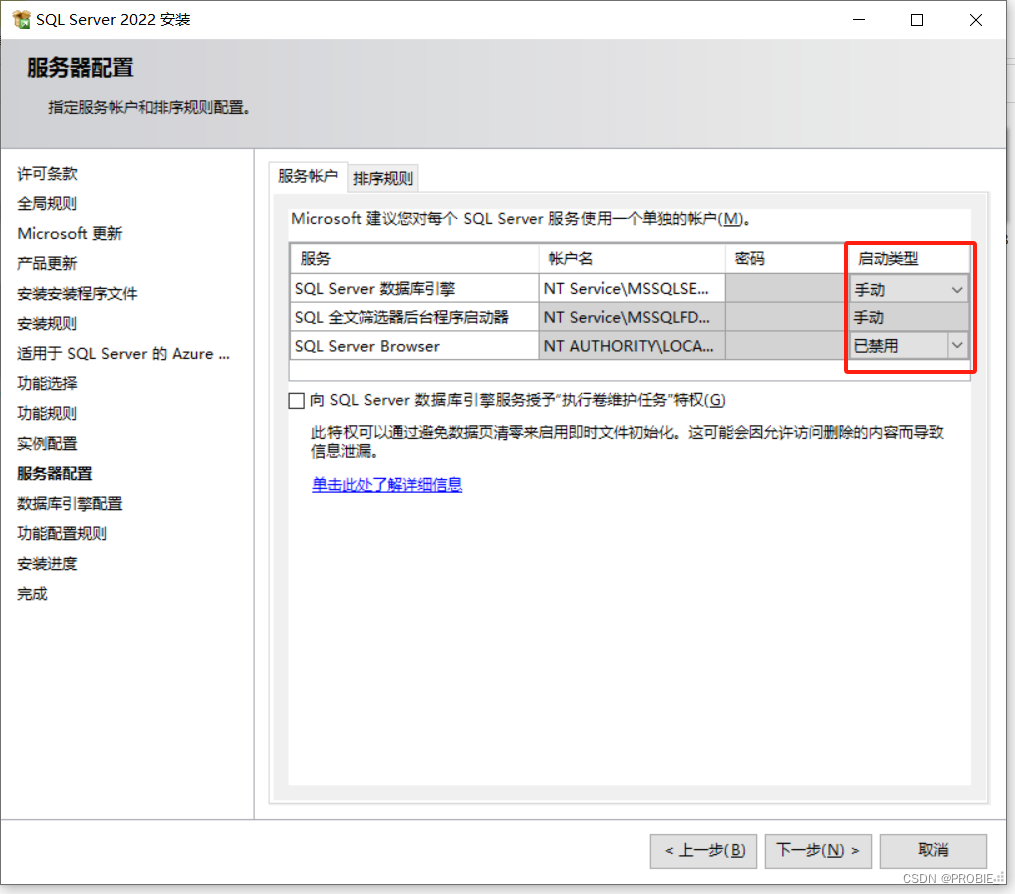This screenshot has height=894, width=1015.
Task: Open startup type dropdown for SQL Server Browser
Action: pos(957,346)
